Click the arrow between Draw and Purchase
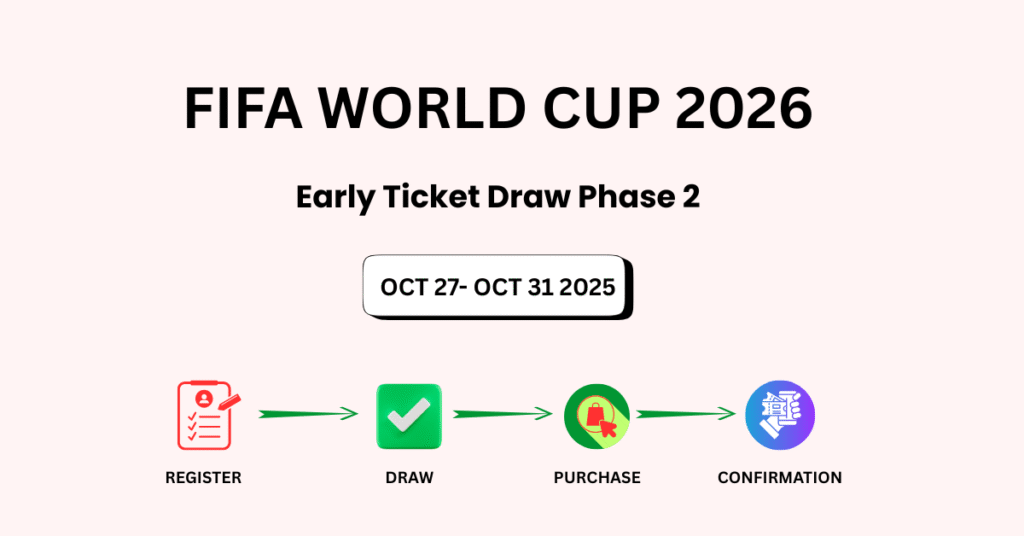 point(502,413)
